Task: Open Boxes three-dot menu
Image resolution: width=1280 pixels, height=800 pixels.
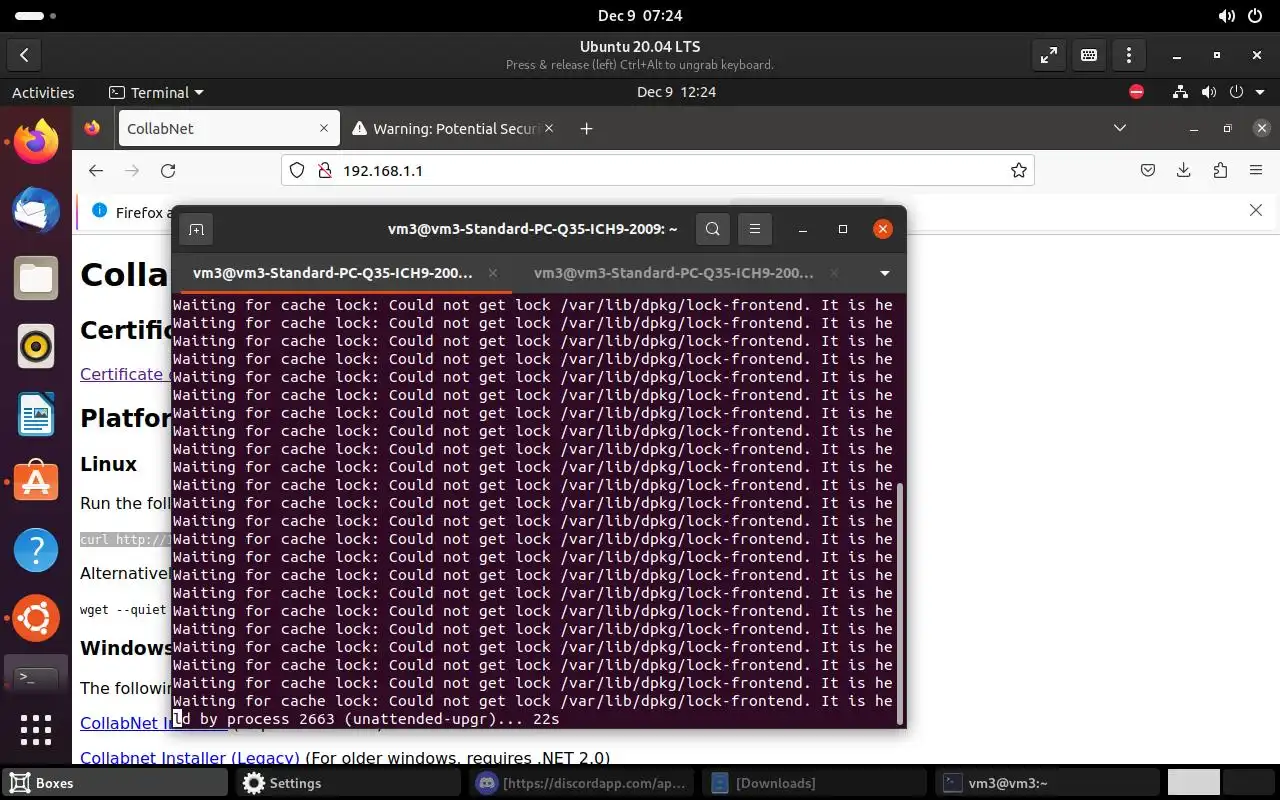Action: (1129, 55)
